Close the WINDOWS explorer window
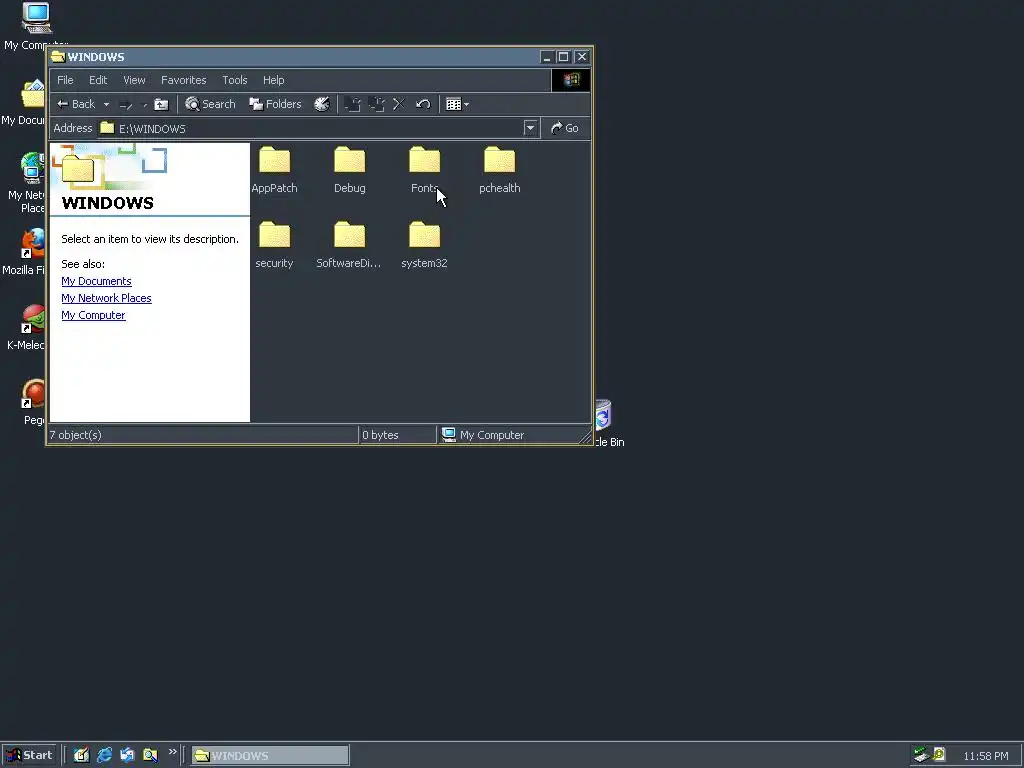The width and height of the screenshot is (1024, 768). pos(582,57)
